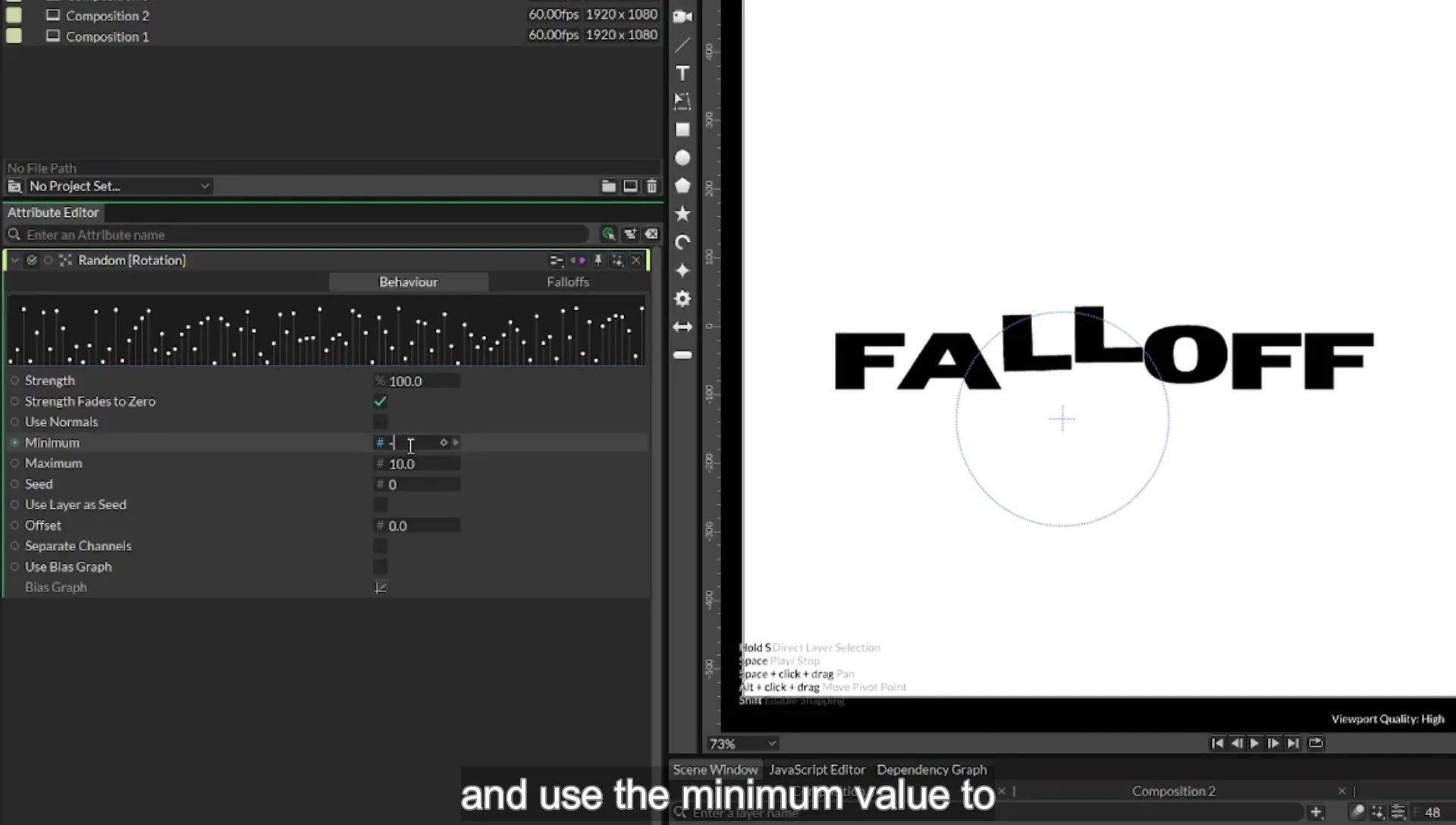Open the Dependency Graph tab
1456x825 pixels.
pyautogui.click(x=932, y=770)
